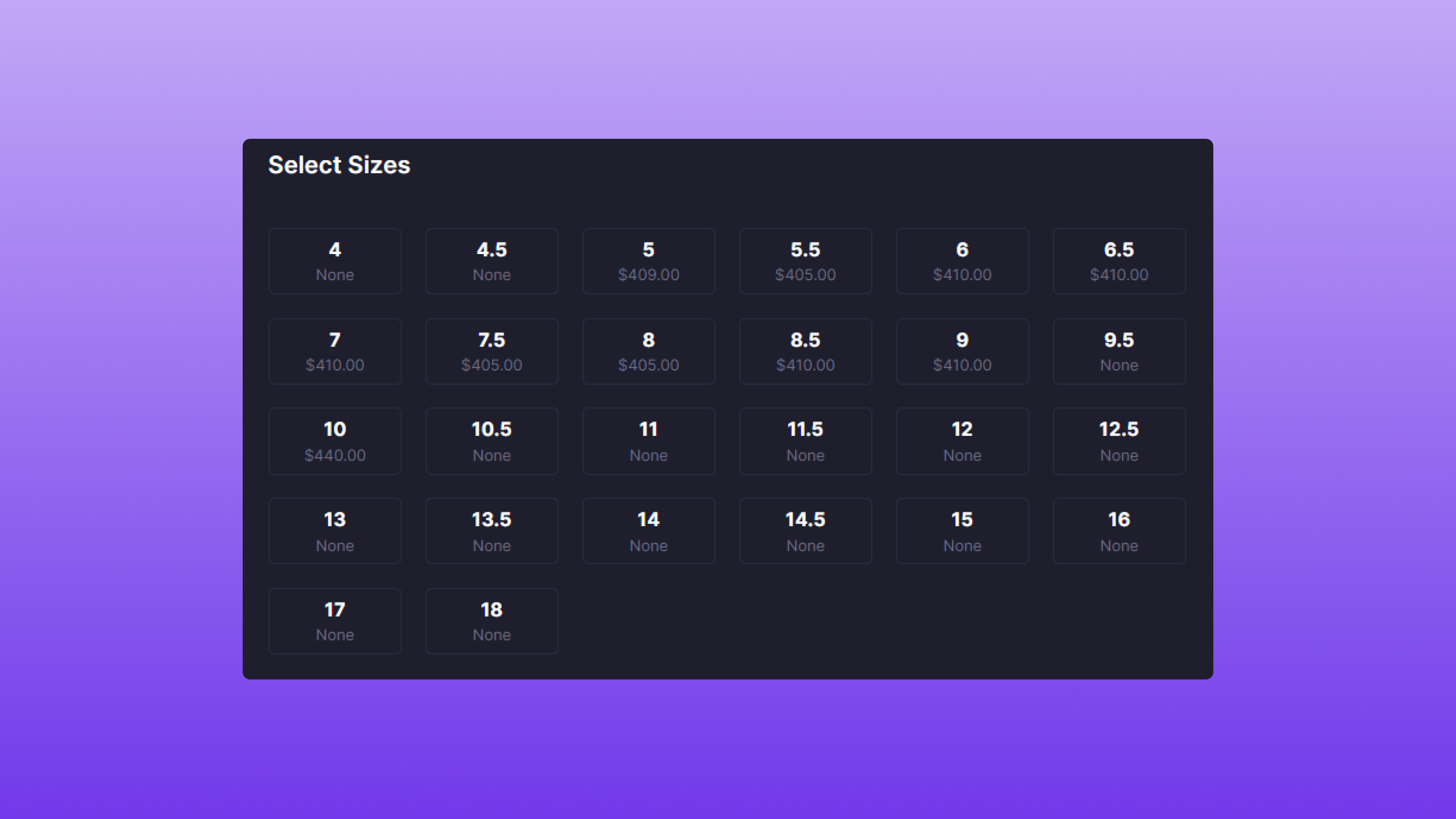This screenshot has width=1456, height=819.
Task: Pick size 12.5 option
Action: pos(1119,441)
